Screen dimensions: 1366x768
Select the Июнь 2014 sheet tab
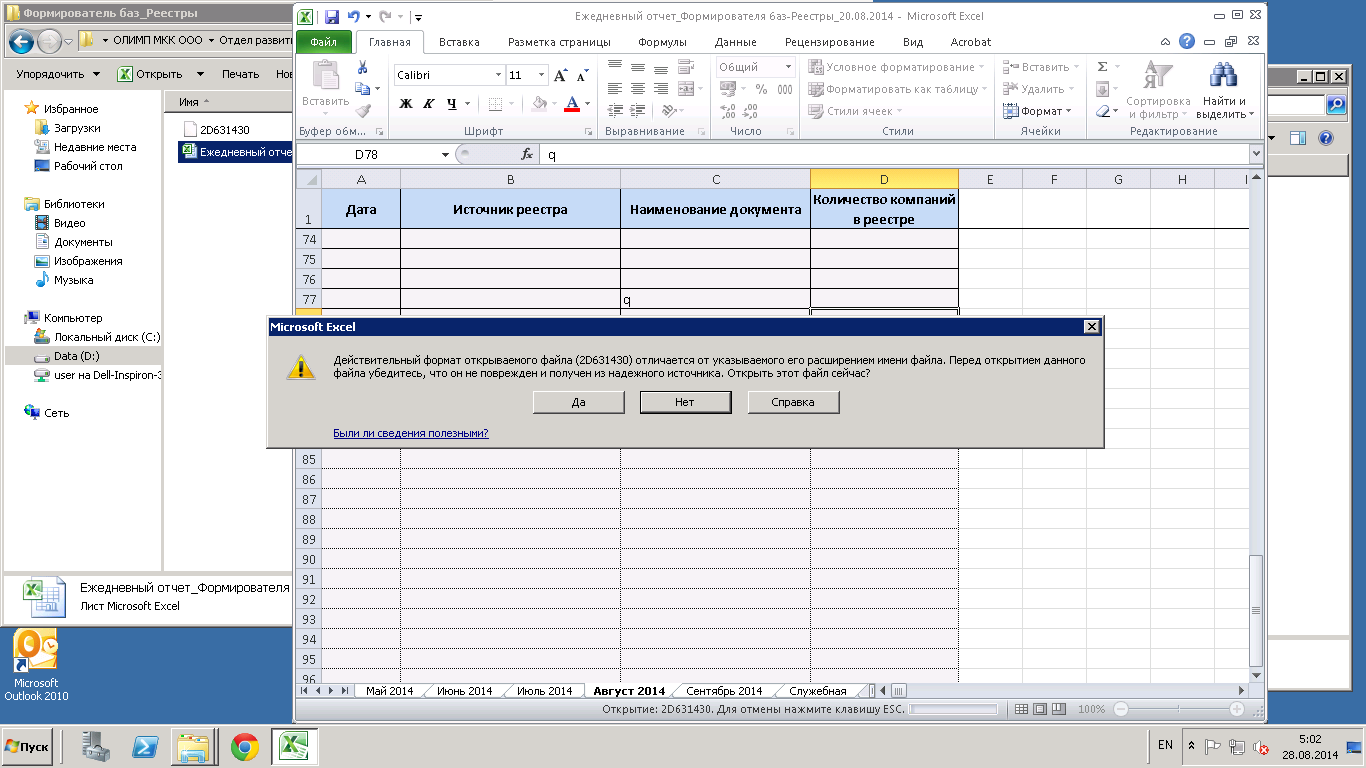point(464,691)
